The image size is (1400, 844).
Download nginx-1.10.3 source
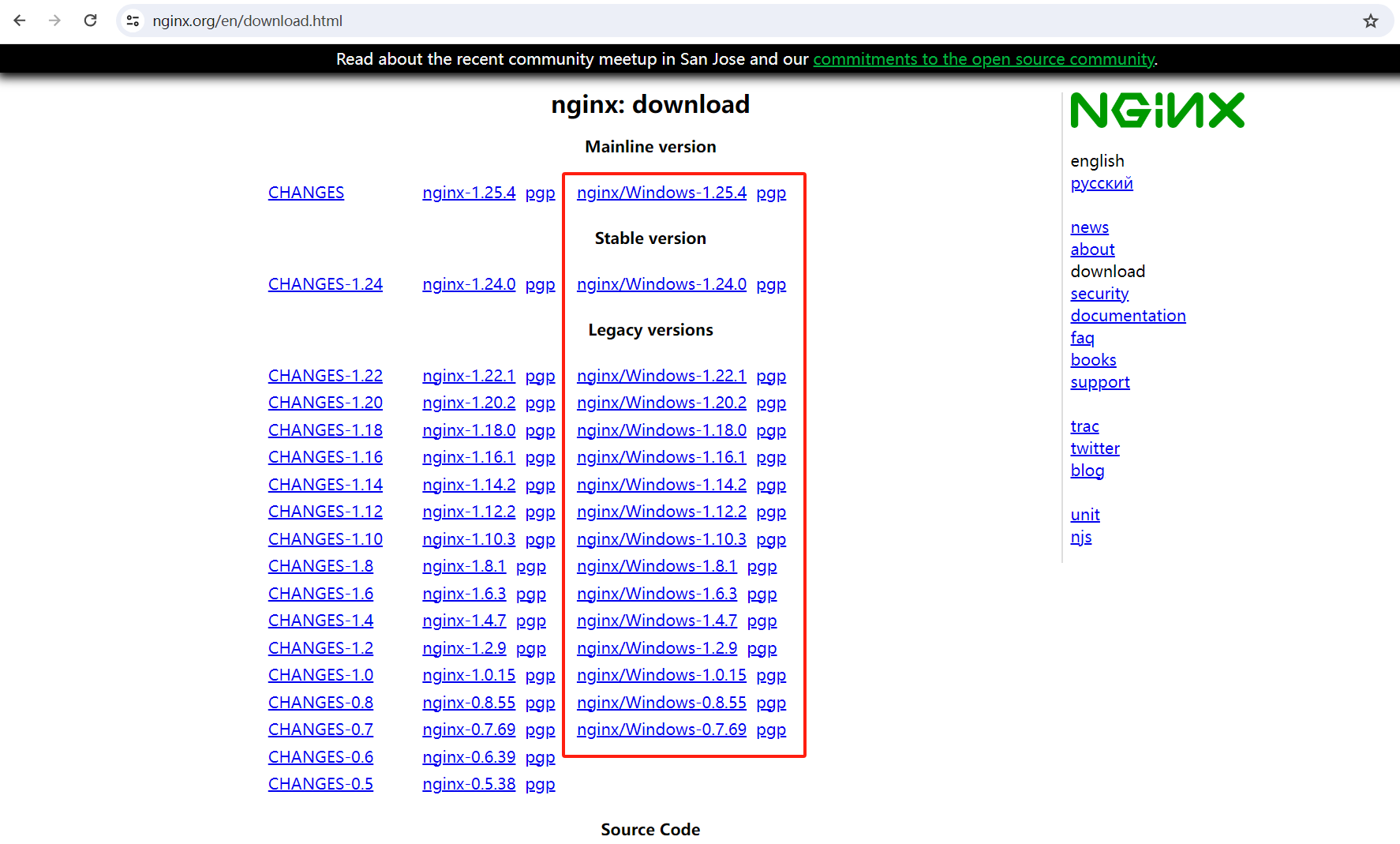(469, 539)
